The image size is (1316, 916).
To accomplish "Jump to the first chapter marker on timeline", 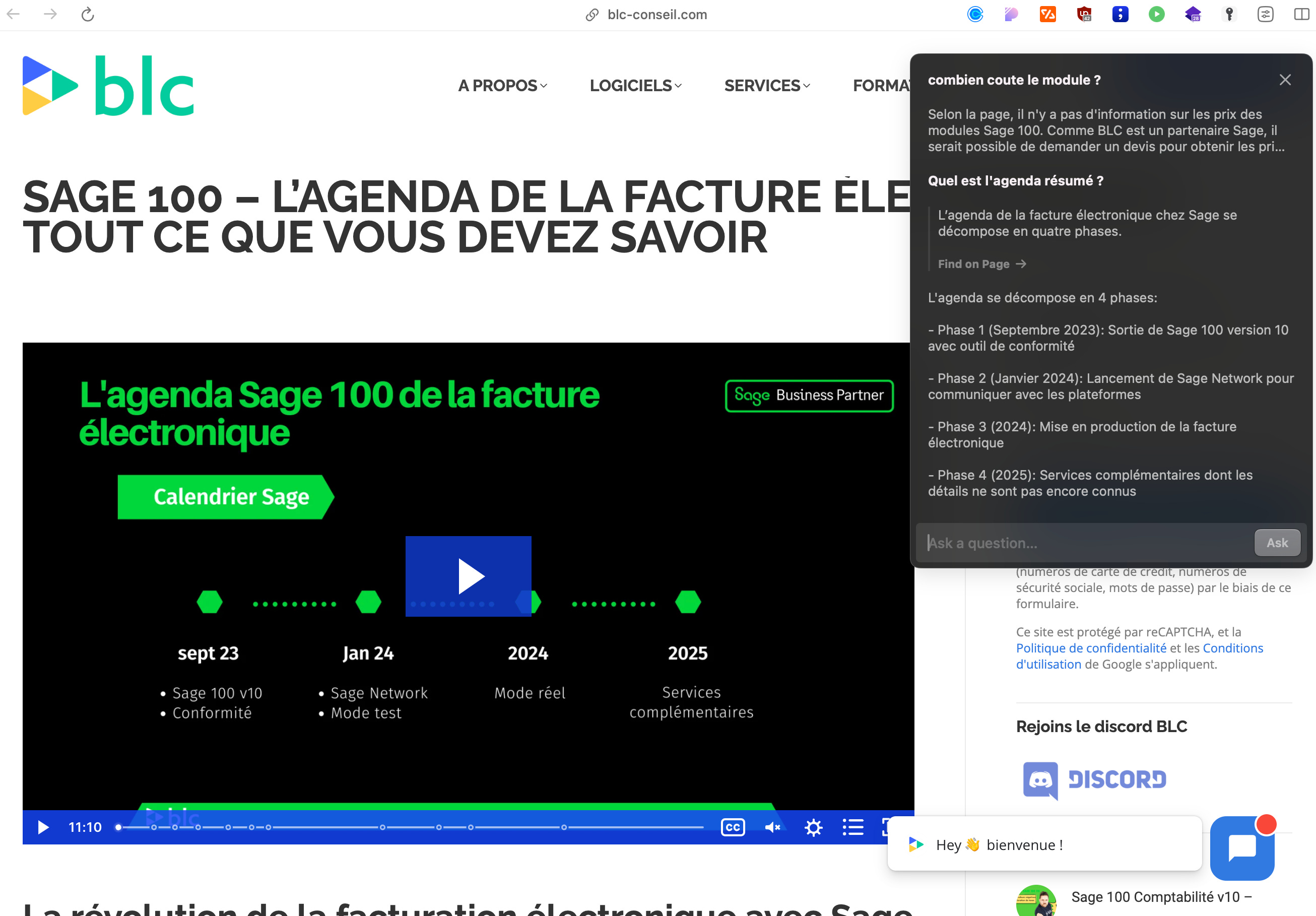I will click(x=154, y=827).
